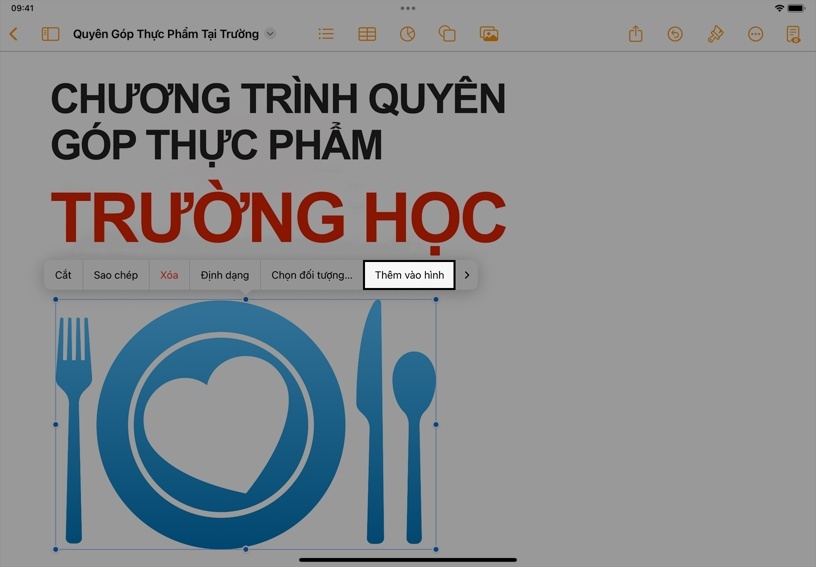Open the shapes insert icon
Viewport: 816px width, 567px height.
click(447, 34)
